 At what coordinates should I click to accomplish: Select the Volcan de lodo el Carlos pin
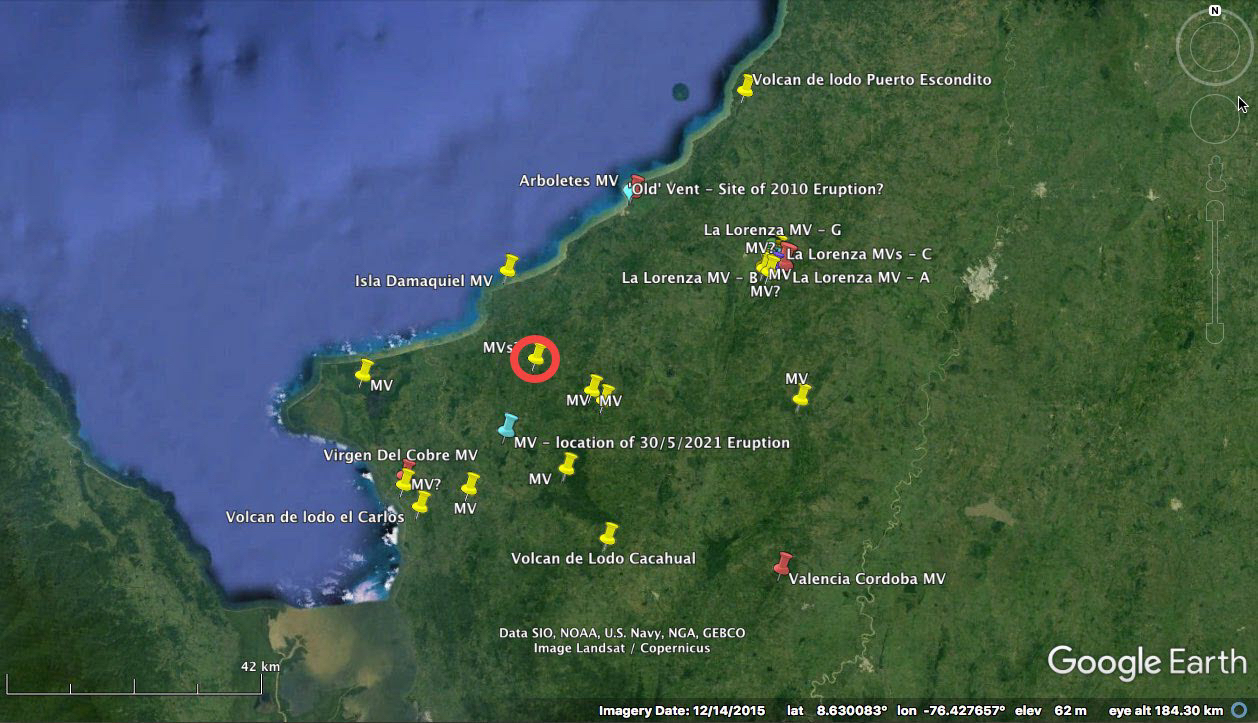point(421,502)
